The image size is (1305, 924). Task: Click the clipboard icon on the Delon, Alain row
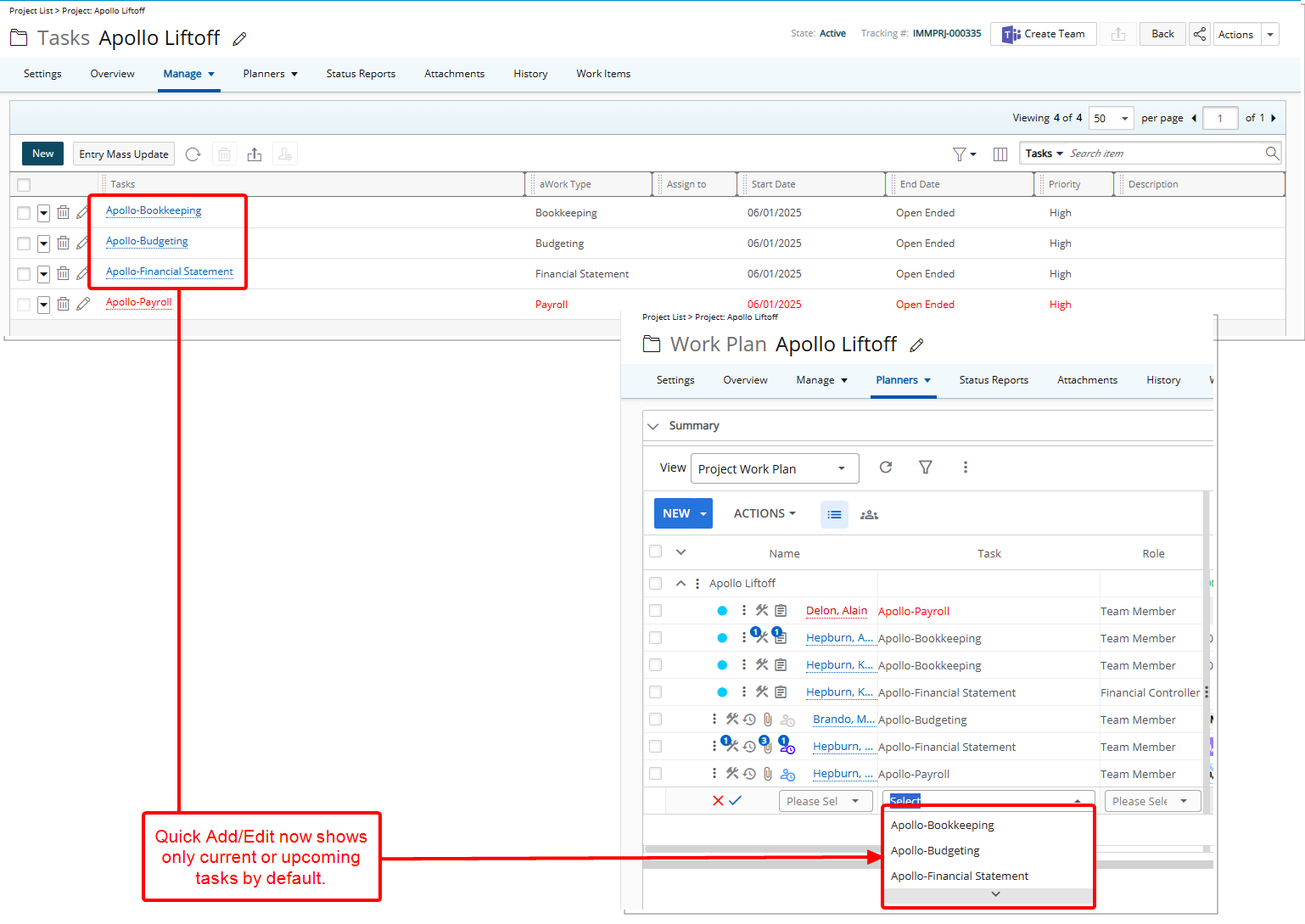[781, 610]
